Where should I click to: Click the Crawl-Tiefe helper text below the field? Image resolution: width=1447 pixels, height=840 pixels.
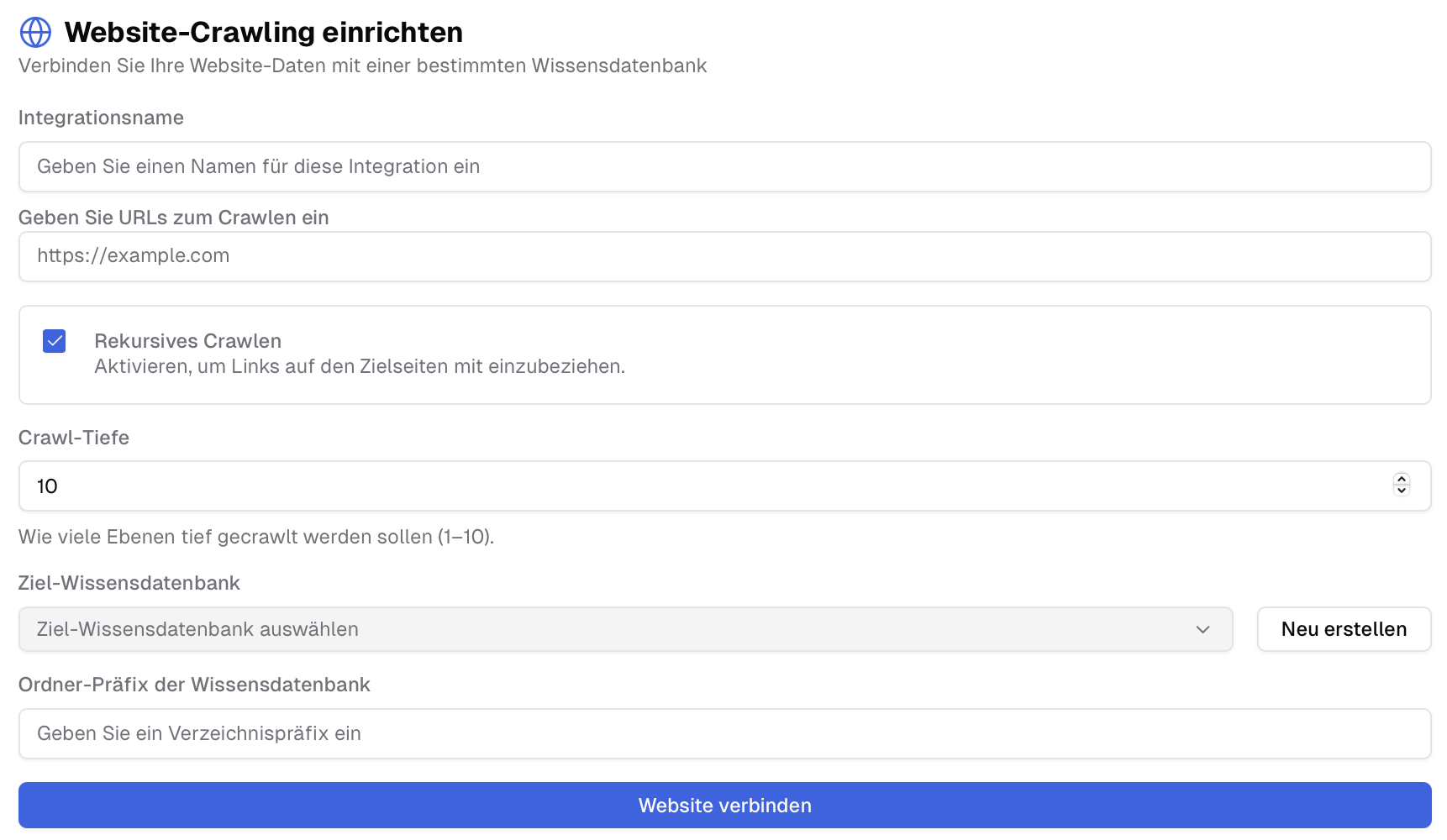coord(256,537)
